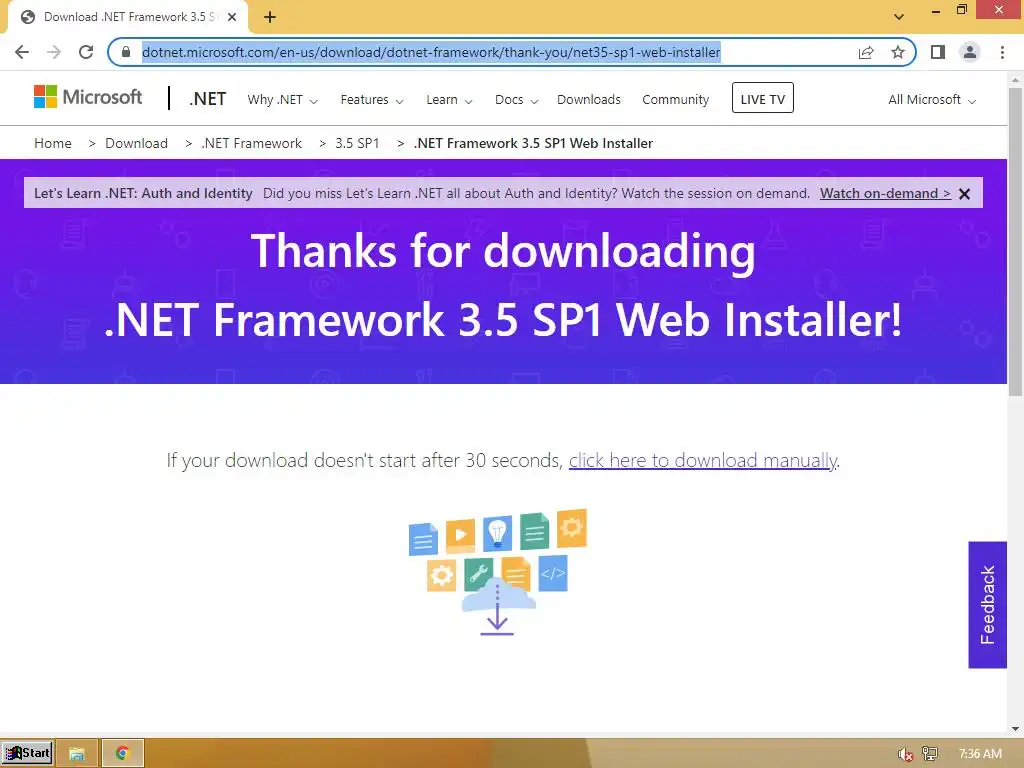
Task: Open a new tab with the plus button
Action: (x=270, y=17)
